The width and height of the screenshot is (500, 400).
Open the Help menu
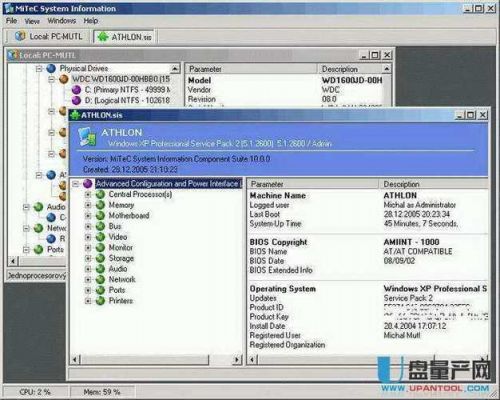pos(91,21)
